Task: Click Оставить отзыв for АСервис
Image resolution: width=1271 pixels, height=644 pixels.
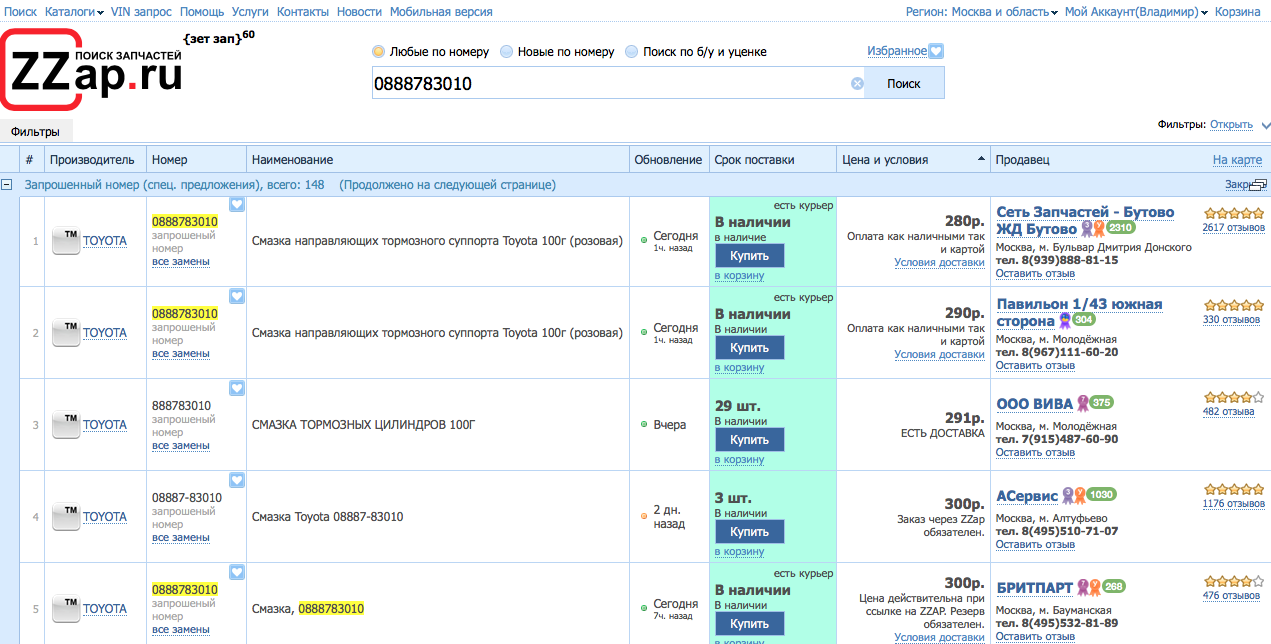Action: (x=1035, y=545)
